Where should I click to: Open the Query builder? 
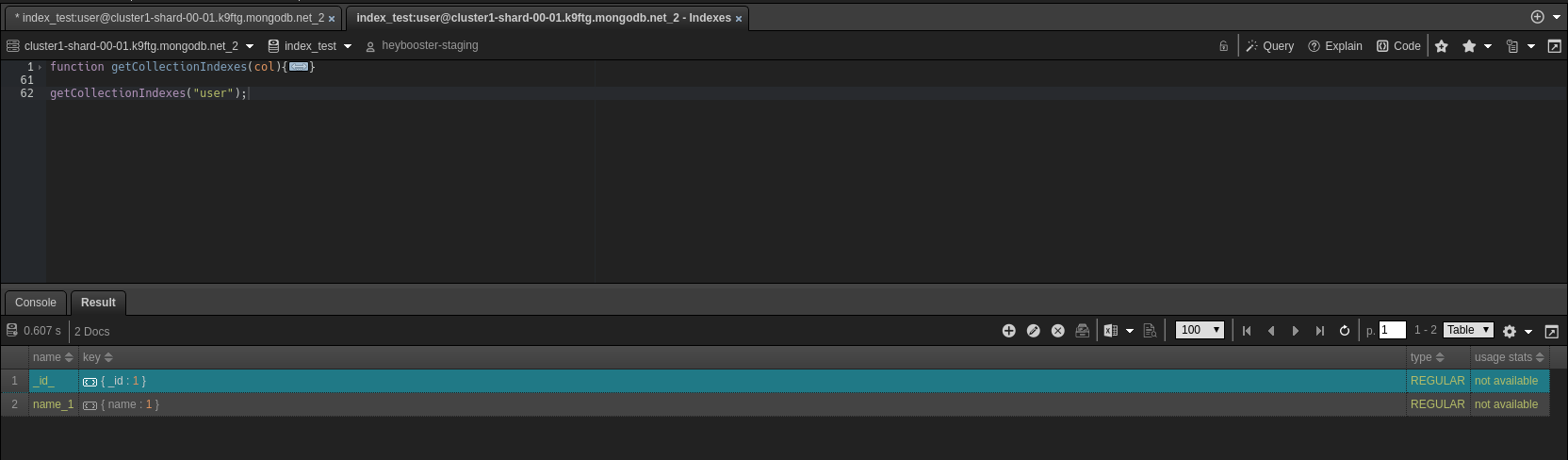tap(1269, 45)
